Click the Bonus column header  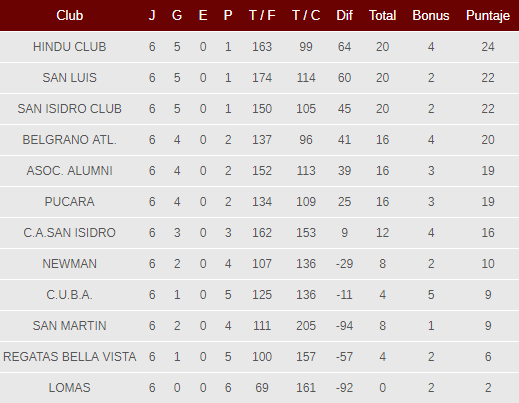point(431,15)
